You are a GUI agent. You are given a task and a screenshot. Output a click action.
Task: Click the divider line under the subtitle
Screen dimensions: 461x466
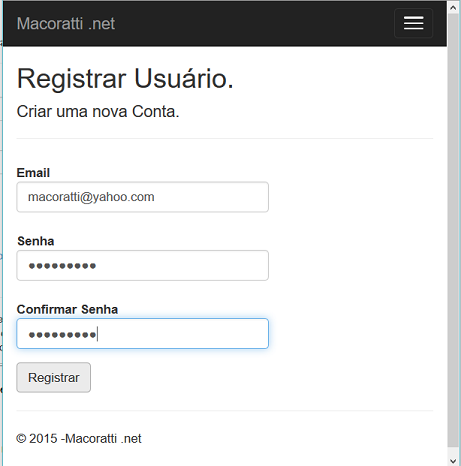pyautogui.click(x=225, y=138)
